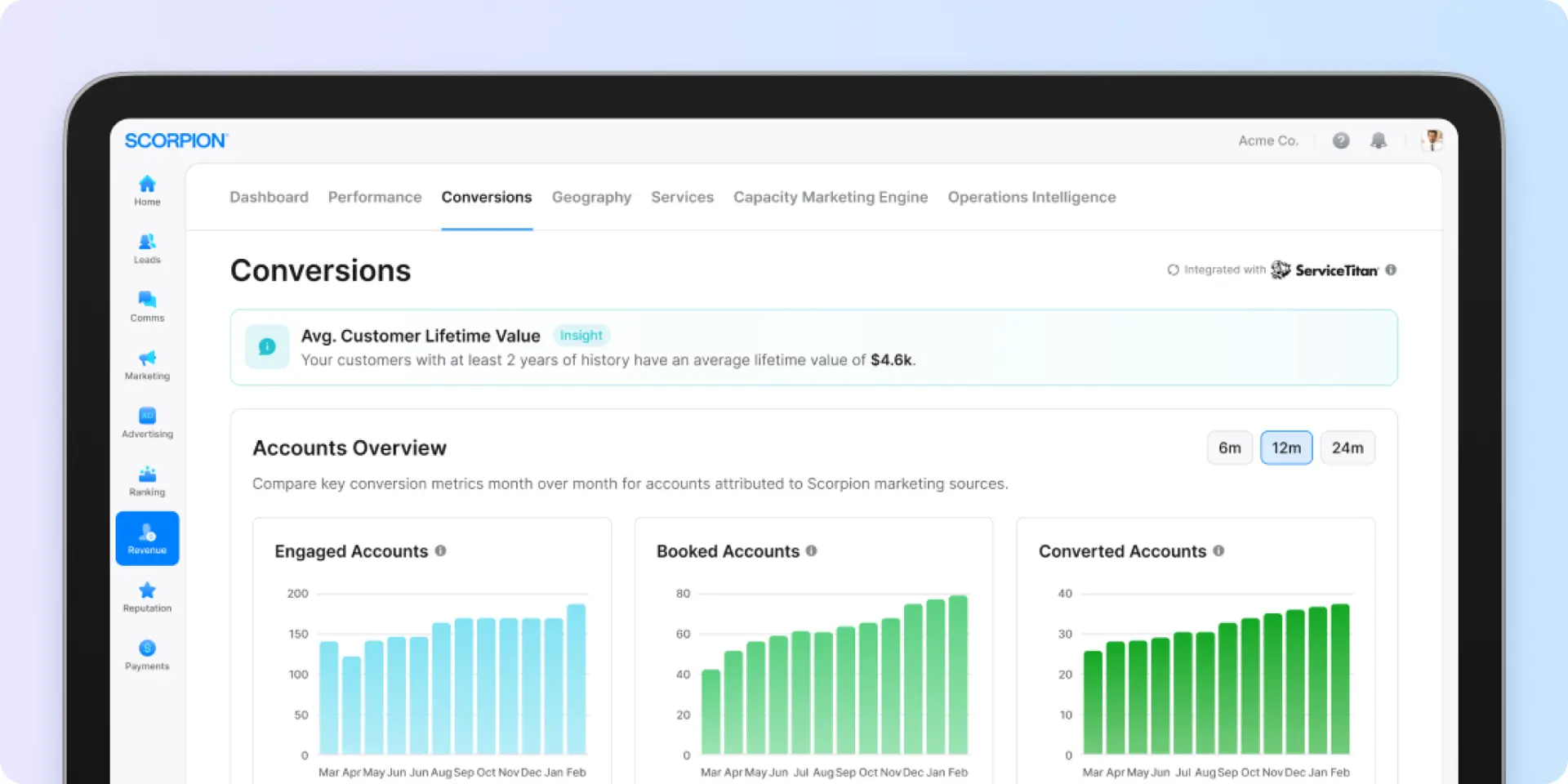Click the Reputation star icon

pos(147,596)
